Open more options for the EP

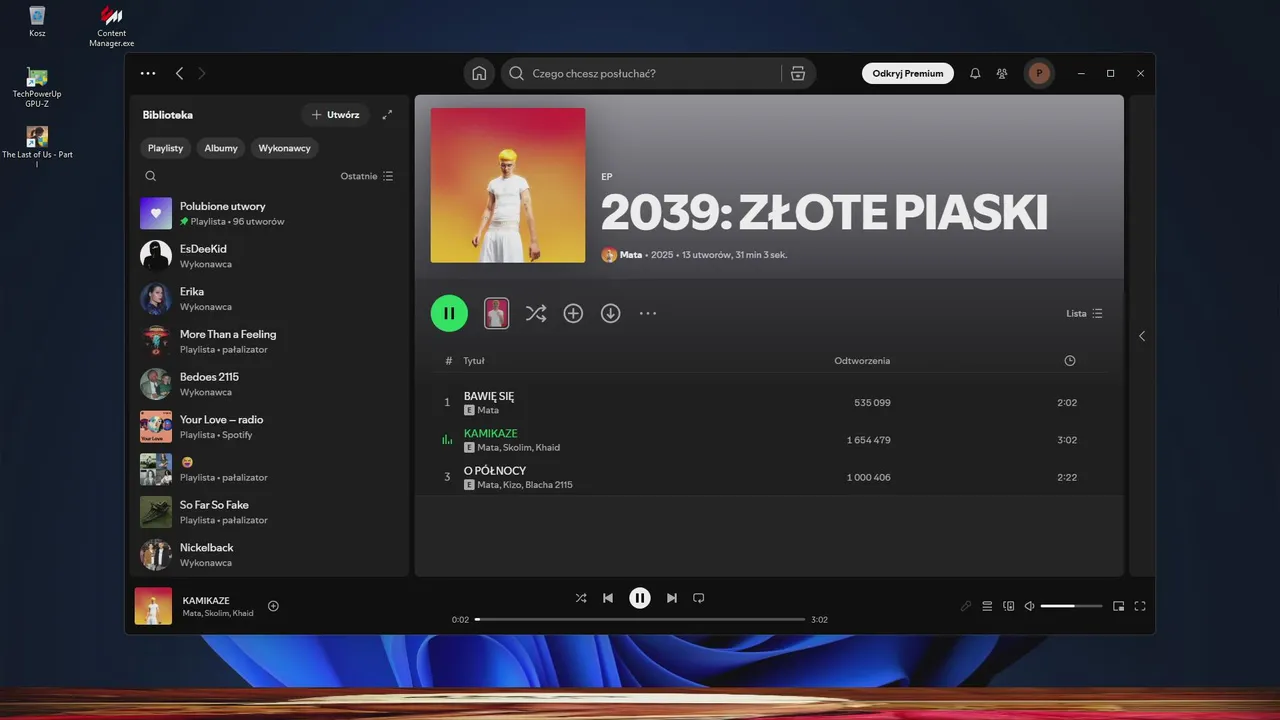click(x=648, y=313)
